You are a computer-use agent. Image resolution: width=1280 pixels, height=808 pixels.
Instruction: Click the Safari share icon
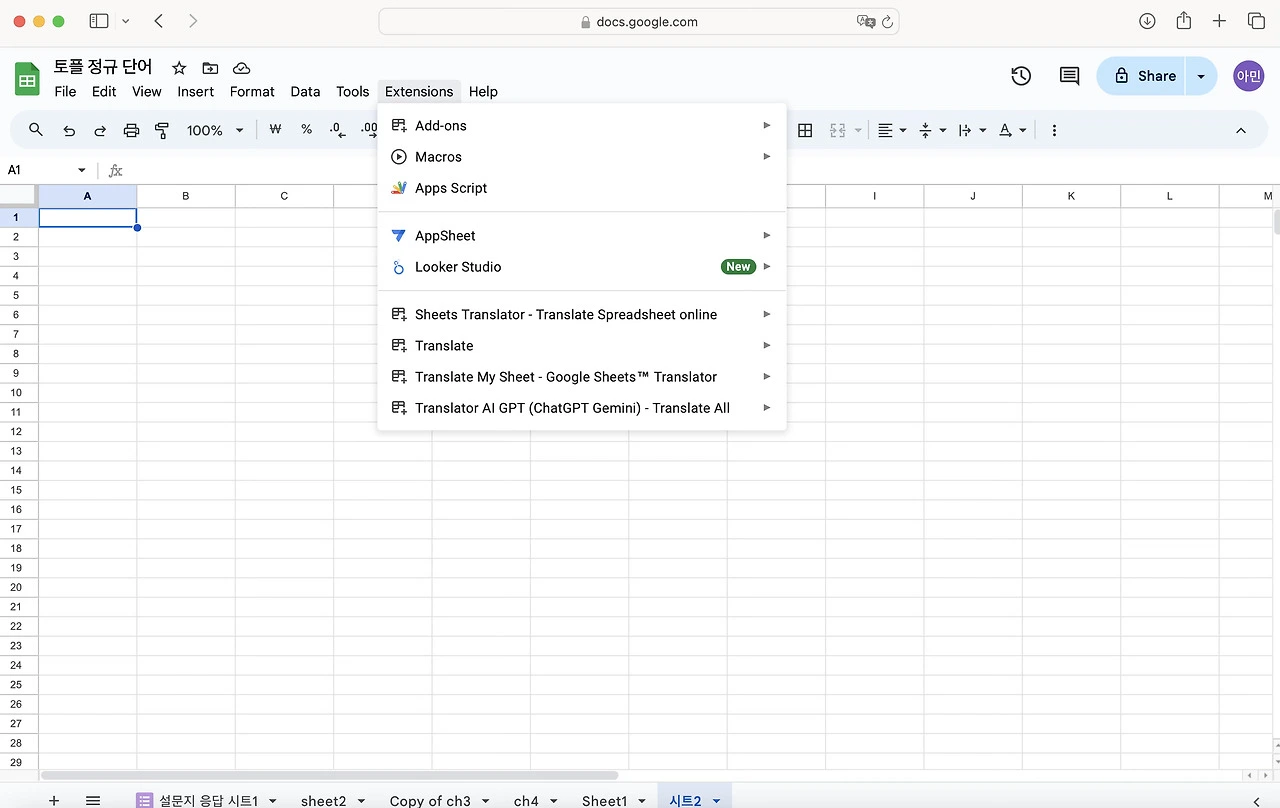tap(1183, 20)
